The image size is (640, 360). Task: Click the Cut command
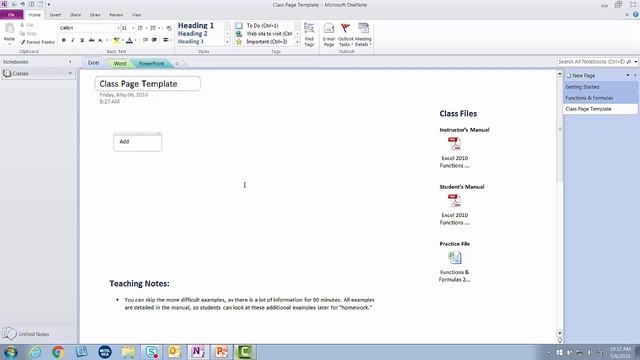tap(27, 25)
